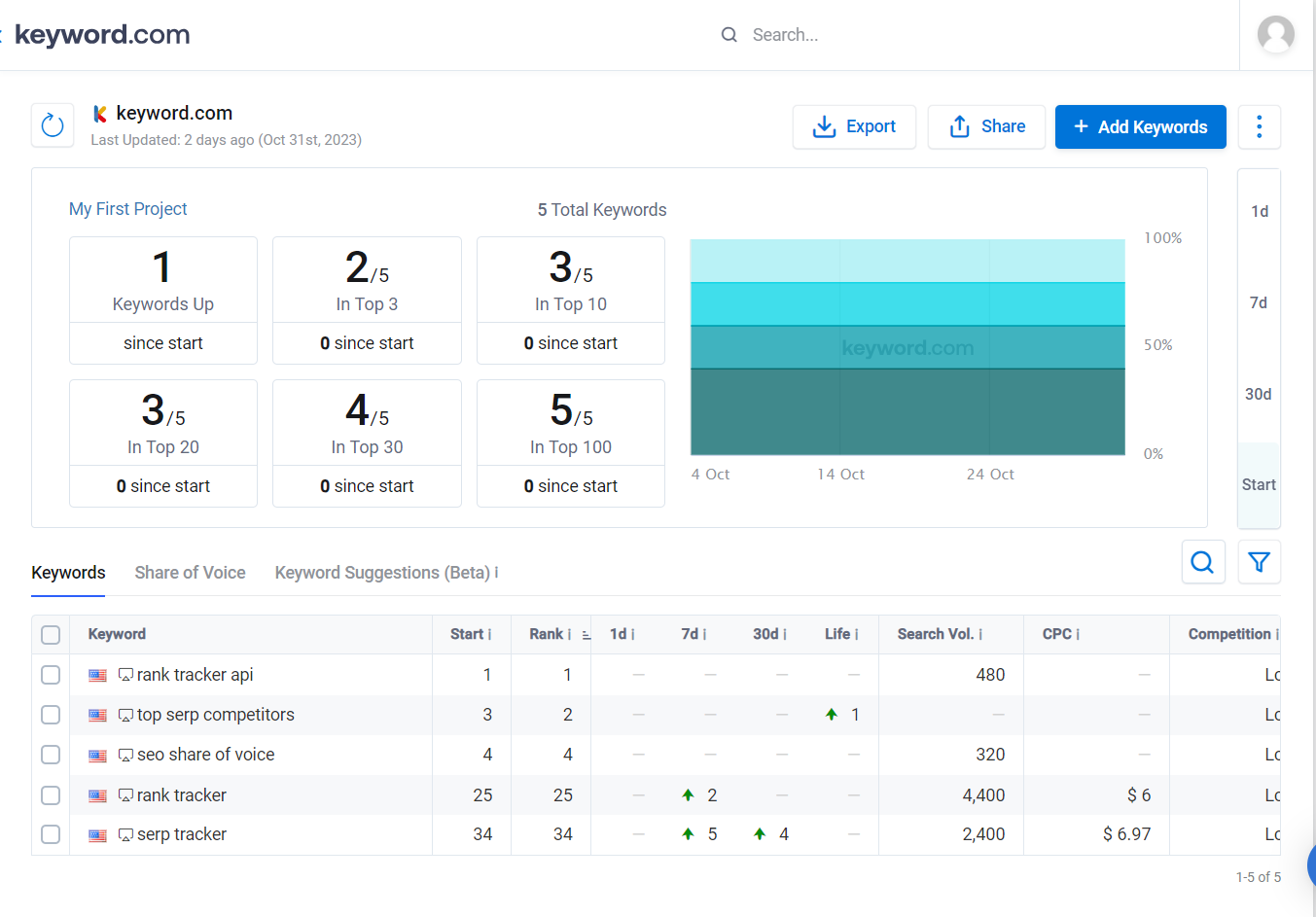Open the keyword table filter funnel icon
Screen dimensions: 1316x917
pos(1259,562)
